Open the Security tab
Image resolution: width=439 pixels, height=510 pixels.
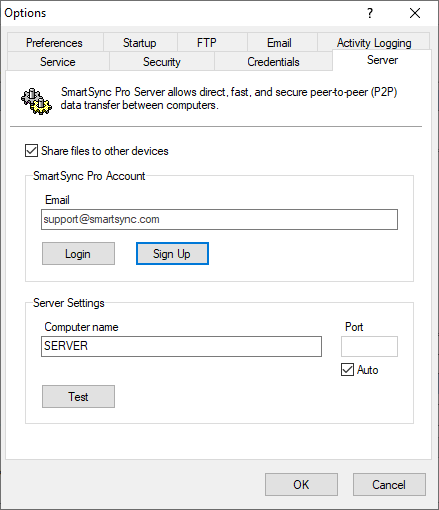click(x=162, y=62)
